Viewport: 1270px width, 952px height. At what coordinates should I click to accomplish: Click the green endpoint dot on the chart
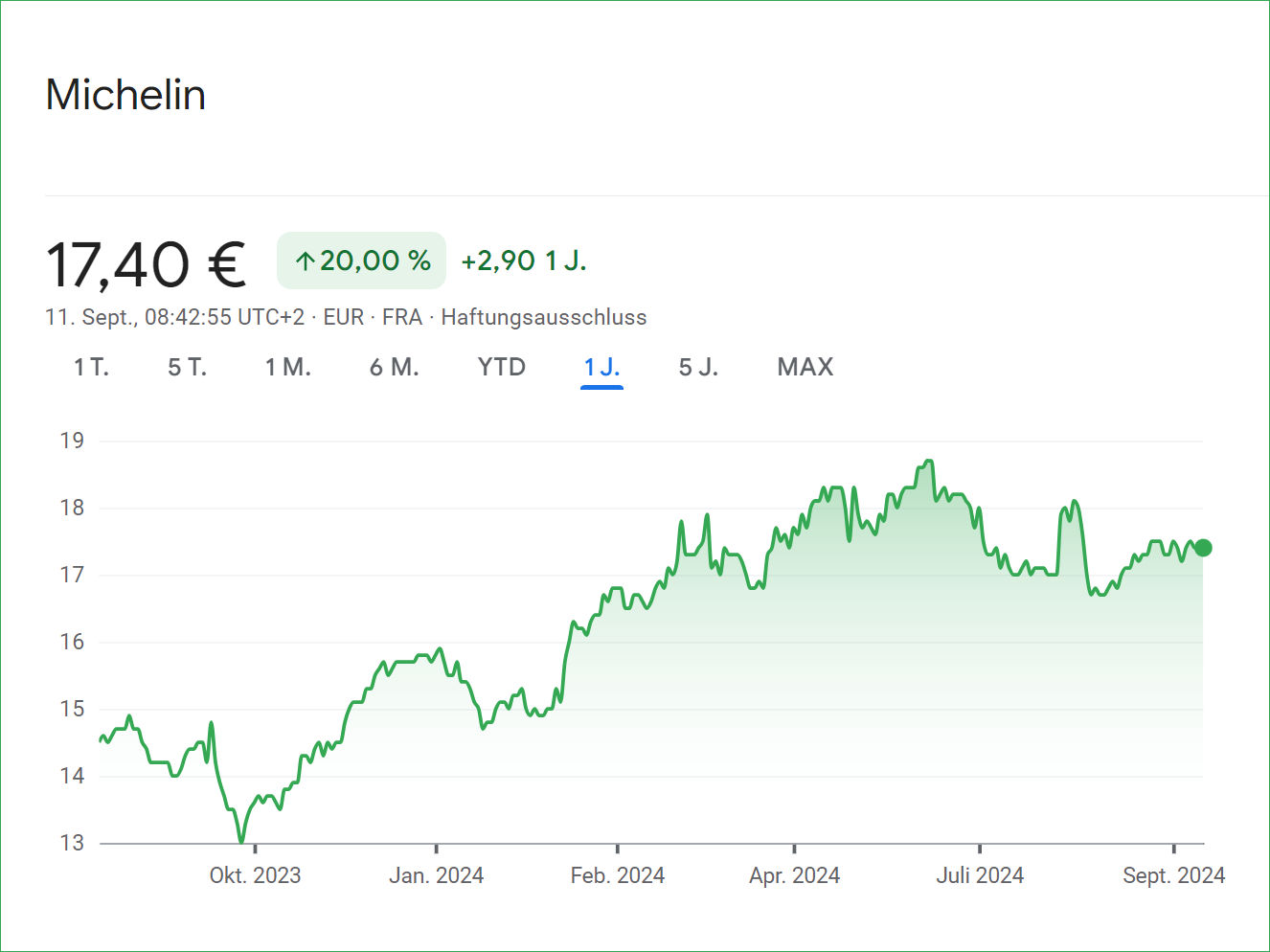[1203, 548]
